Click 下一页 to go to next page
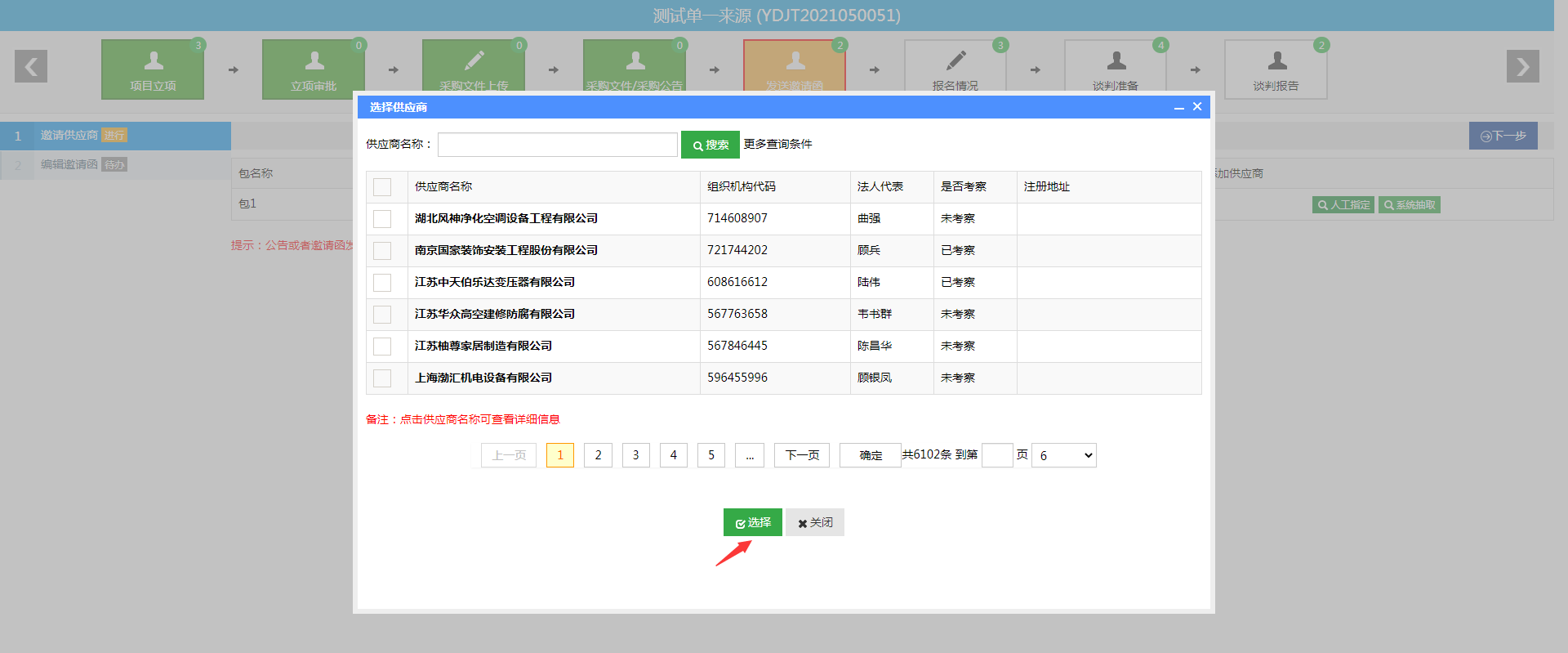This screenshot has height=653, width=1568. point(802,455)
